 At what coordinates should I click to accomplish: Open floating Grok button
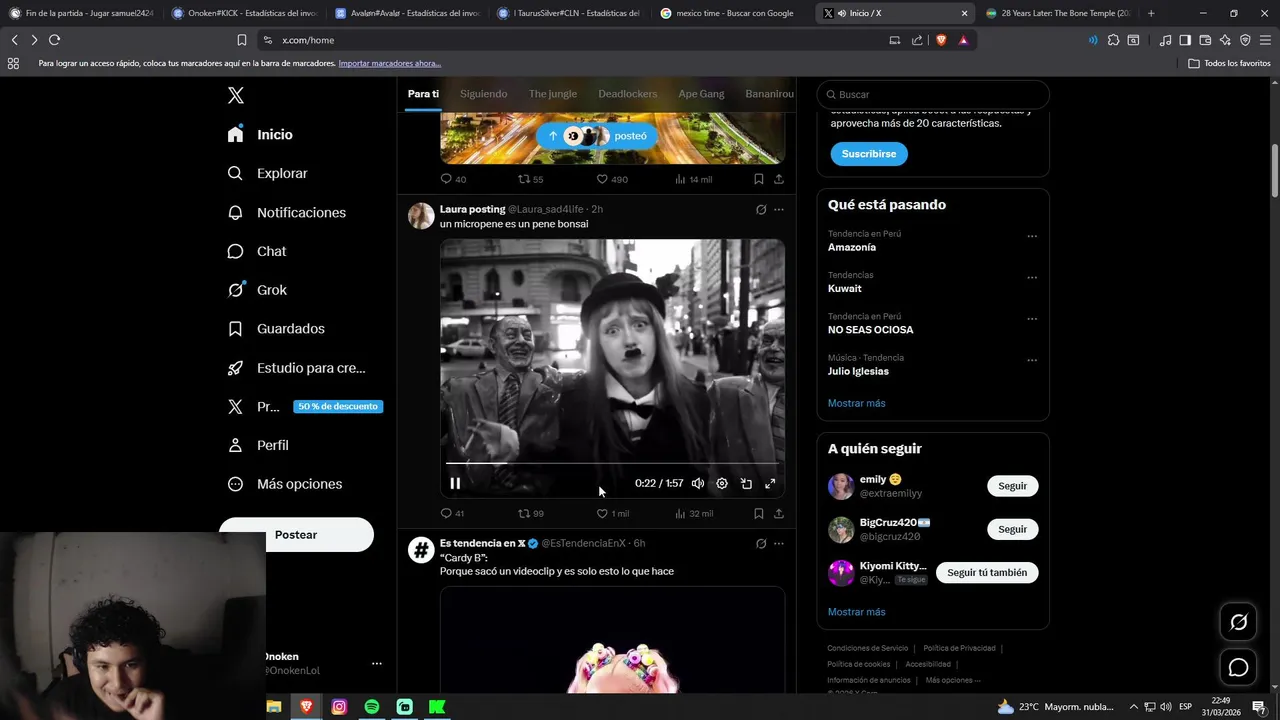tap(1238, 622)
